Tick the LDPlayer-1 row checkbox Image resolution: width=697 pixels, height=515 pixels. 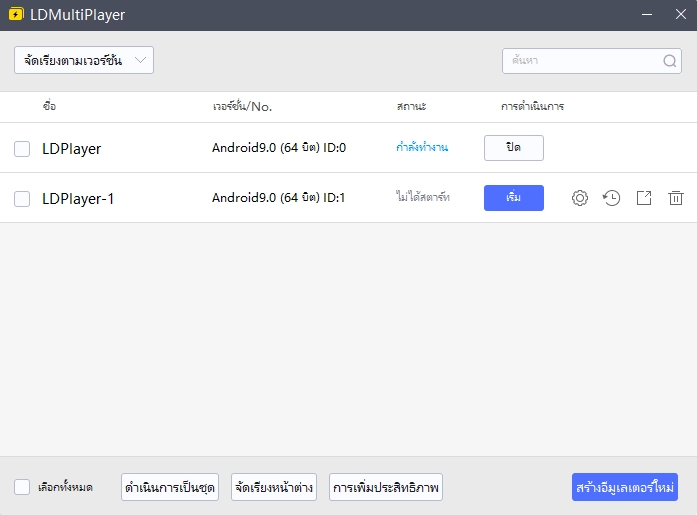tap(22, 199)
